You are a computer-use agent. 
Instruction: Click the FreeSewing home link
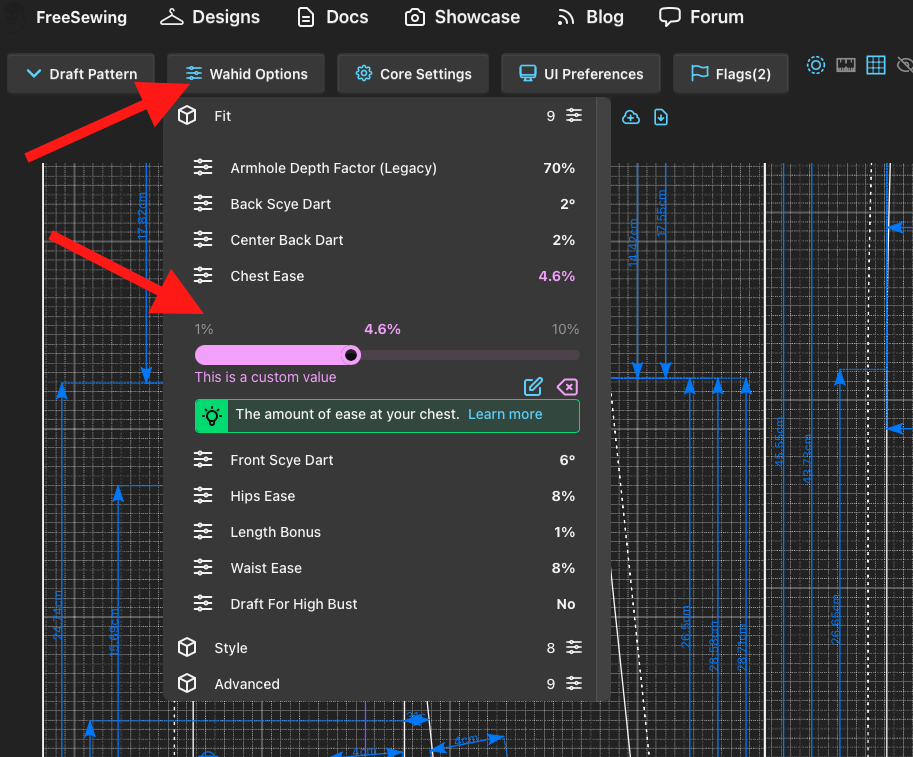[82, 17]
